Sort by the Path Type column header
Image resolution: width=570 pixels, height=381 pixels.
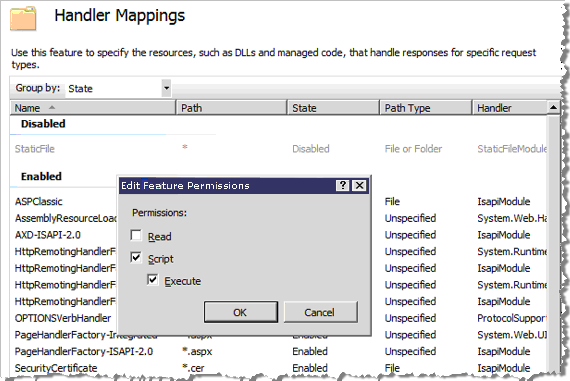[425, 108]
